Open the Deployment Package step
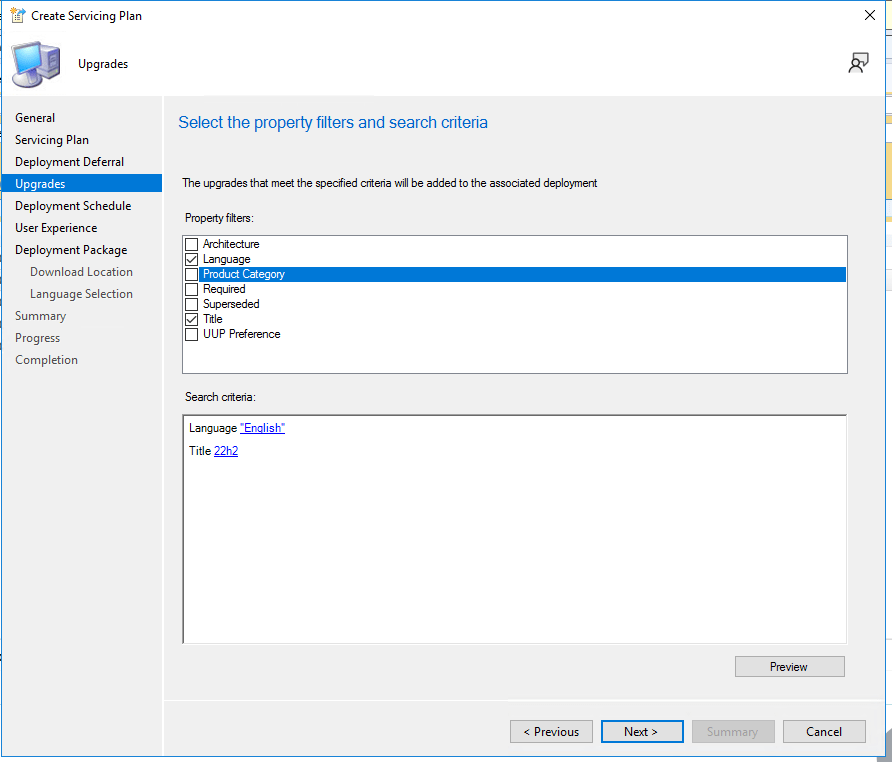Screen dimensions: 892x762 (71, 249)
